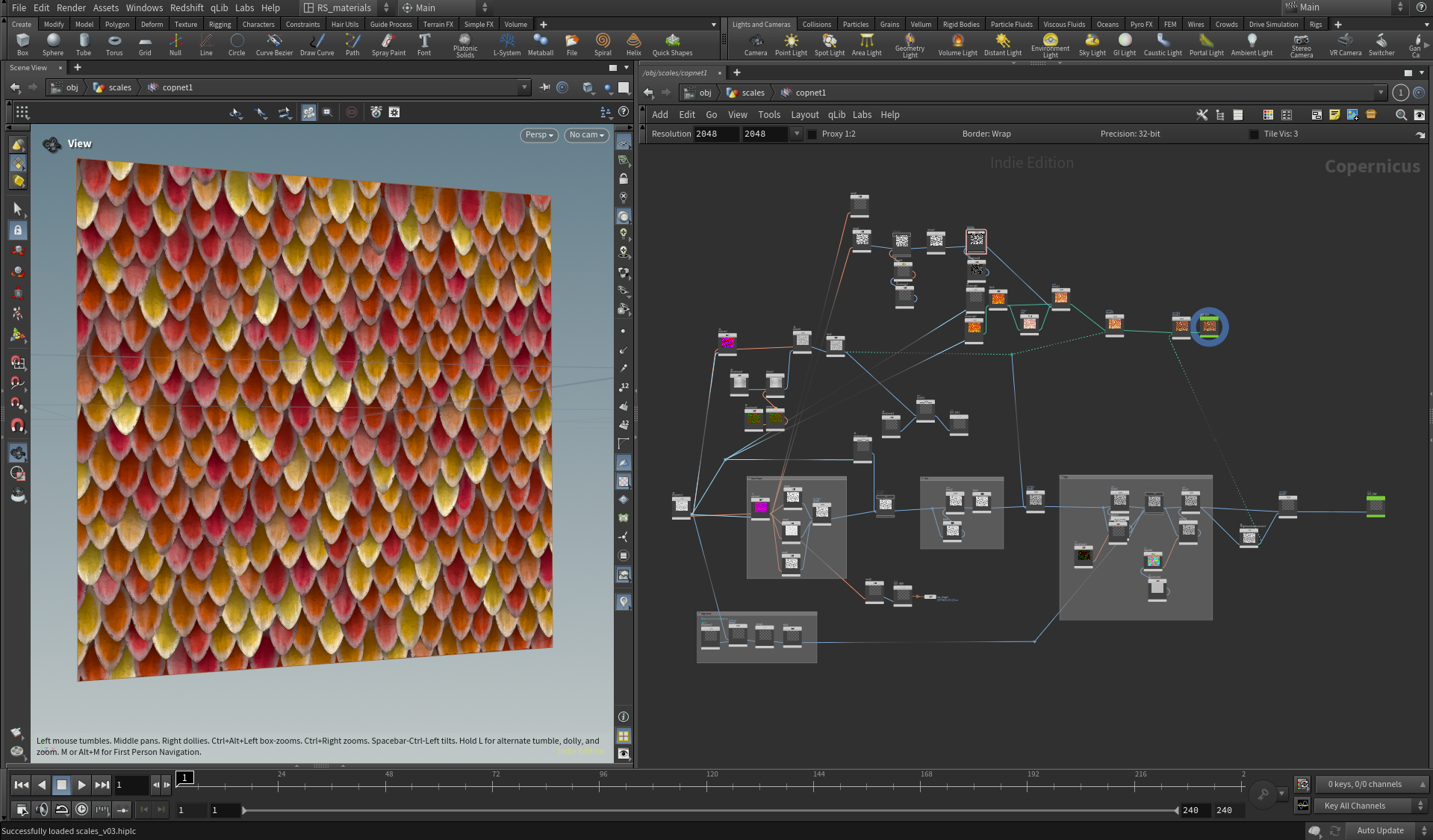Viewport: 1433px width, 840px height.
Task: Toggle real time playback clock button
Action: (x=81, y=809)
